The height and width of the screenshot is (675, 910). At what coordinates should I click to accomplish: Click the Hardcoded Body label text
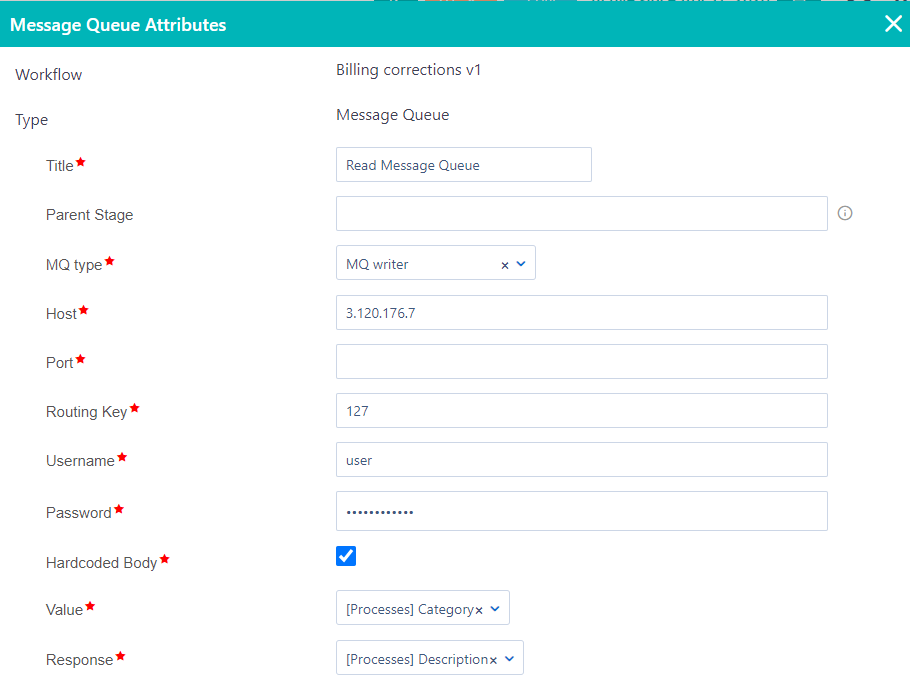(x=100, y=562)
